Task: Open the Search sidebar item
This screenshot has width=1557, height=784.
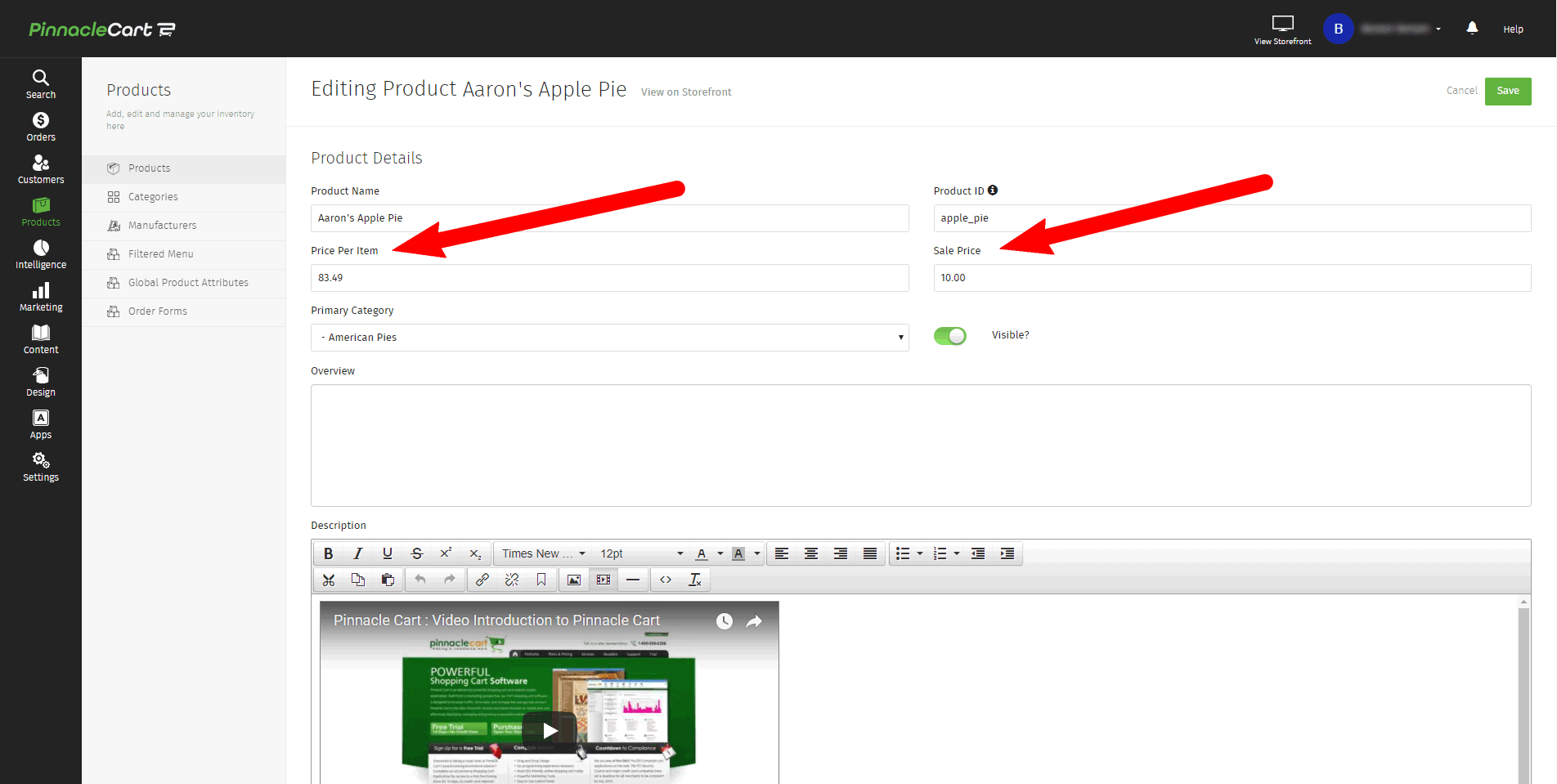Action: 40,84
